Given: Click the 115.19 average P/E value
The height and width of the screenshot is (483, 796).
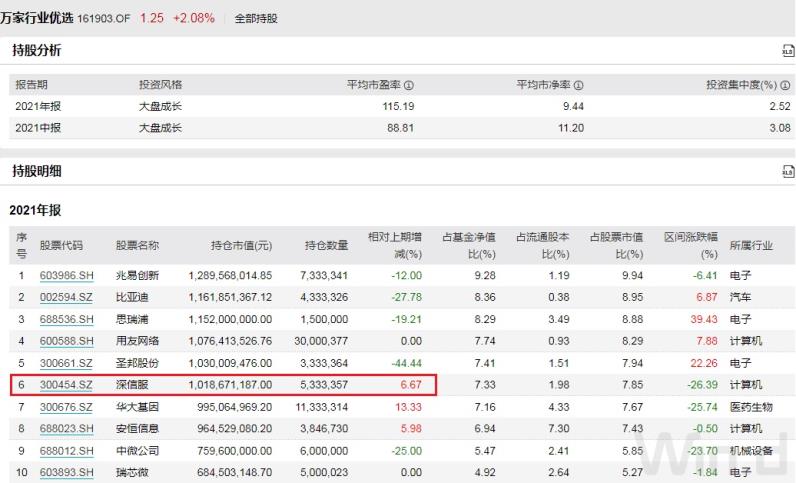Looking at the screenshot, I should pyautogui.click(x=399, y=107).
